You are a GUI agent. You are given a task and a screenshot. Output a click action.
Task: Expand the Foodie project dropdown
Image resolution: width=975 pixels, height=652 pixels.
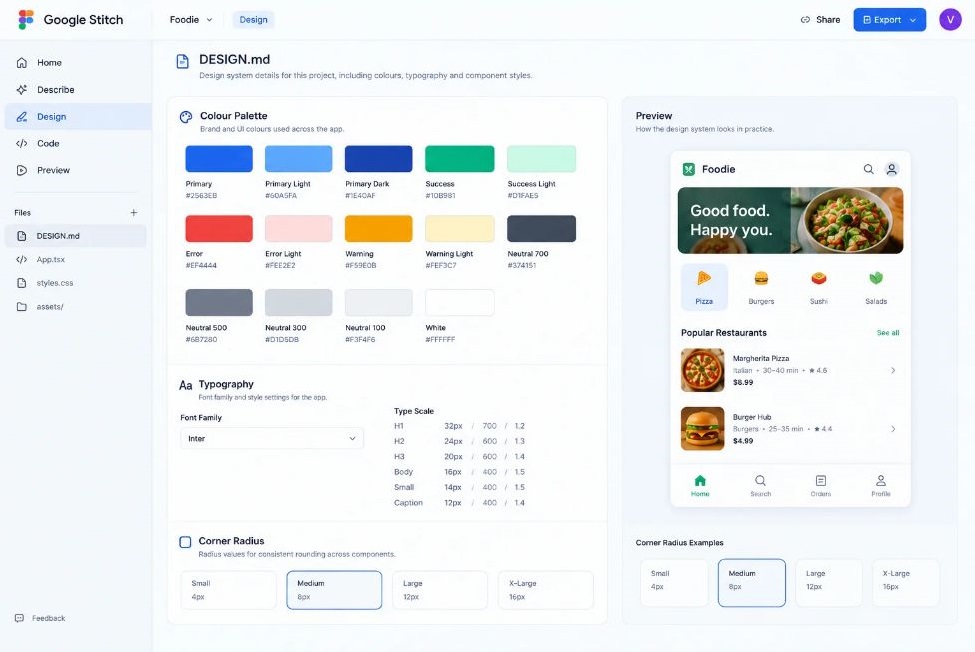(191, 19)
